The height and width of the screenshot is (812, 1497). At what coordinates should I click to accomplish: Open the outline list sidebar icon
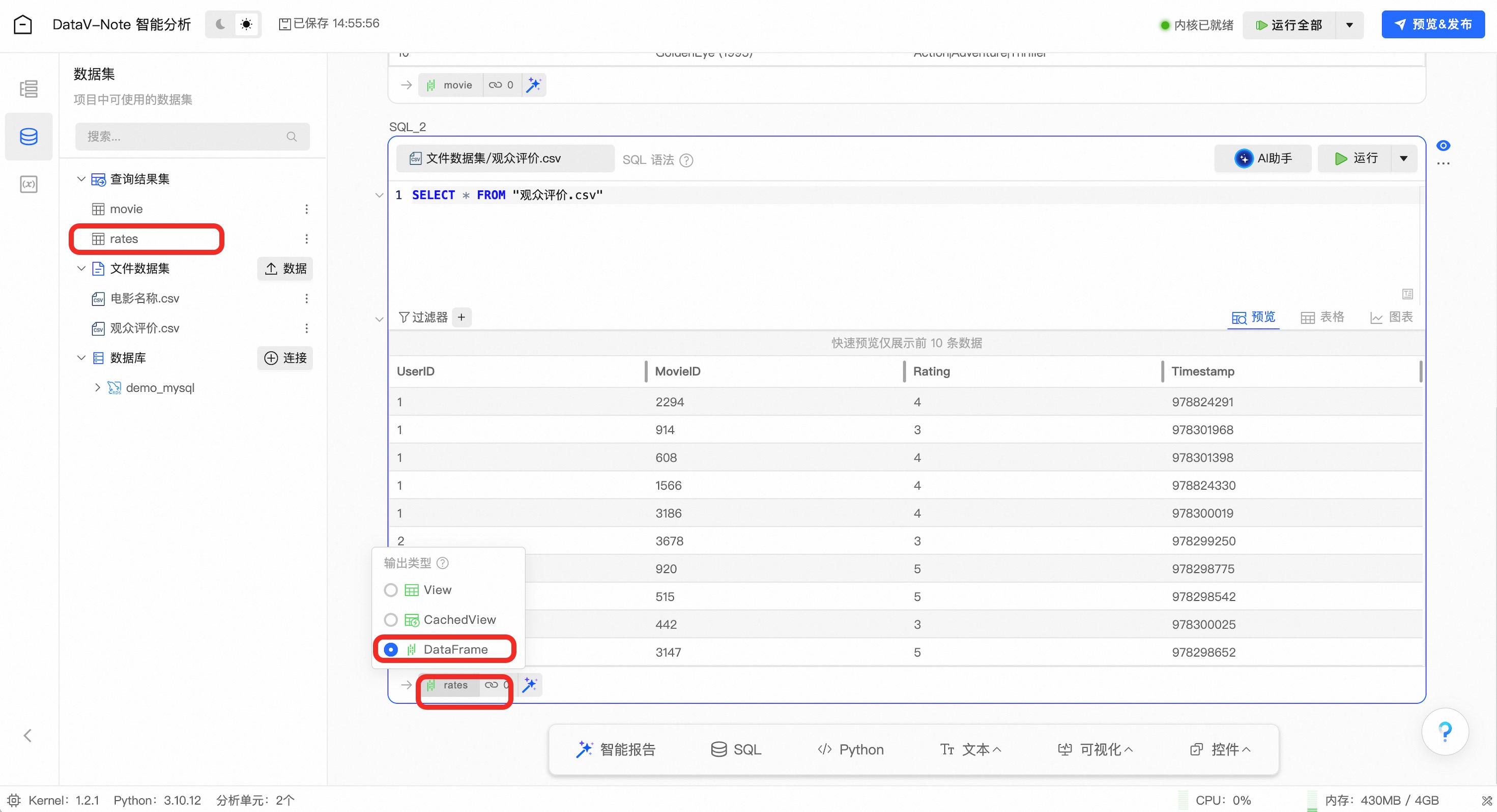pyautogui.click(x=28, y=89)
